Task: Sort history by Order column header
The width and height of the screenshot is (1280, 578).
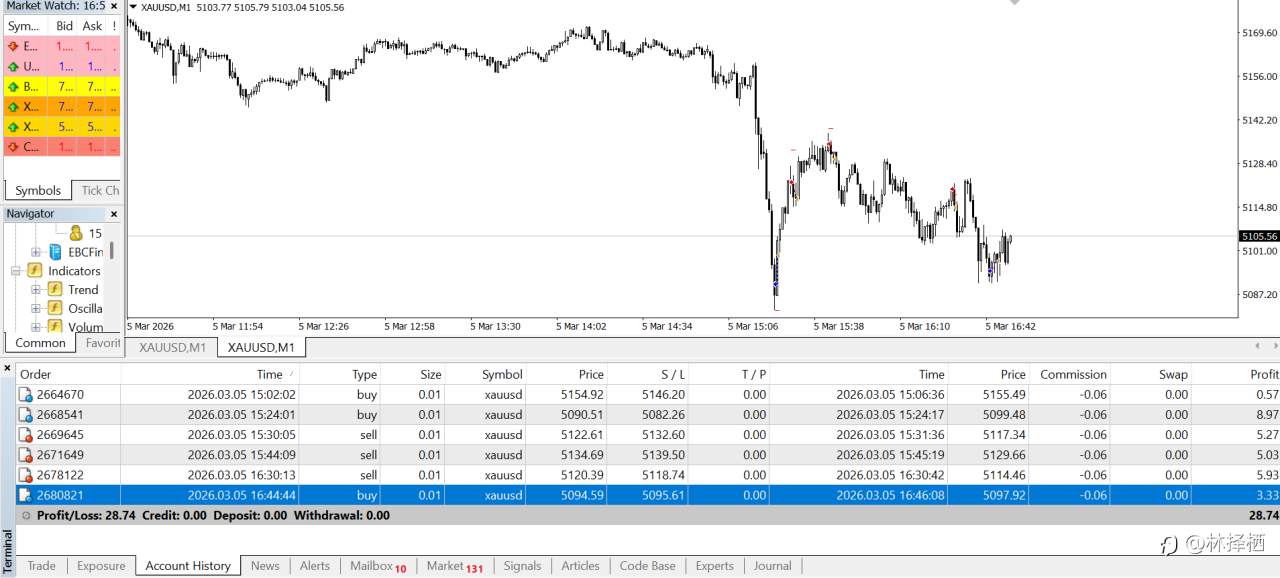Action: click(68, 374)
